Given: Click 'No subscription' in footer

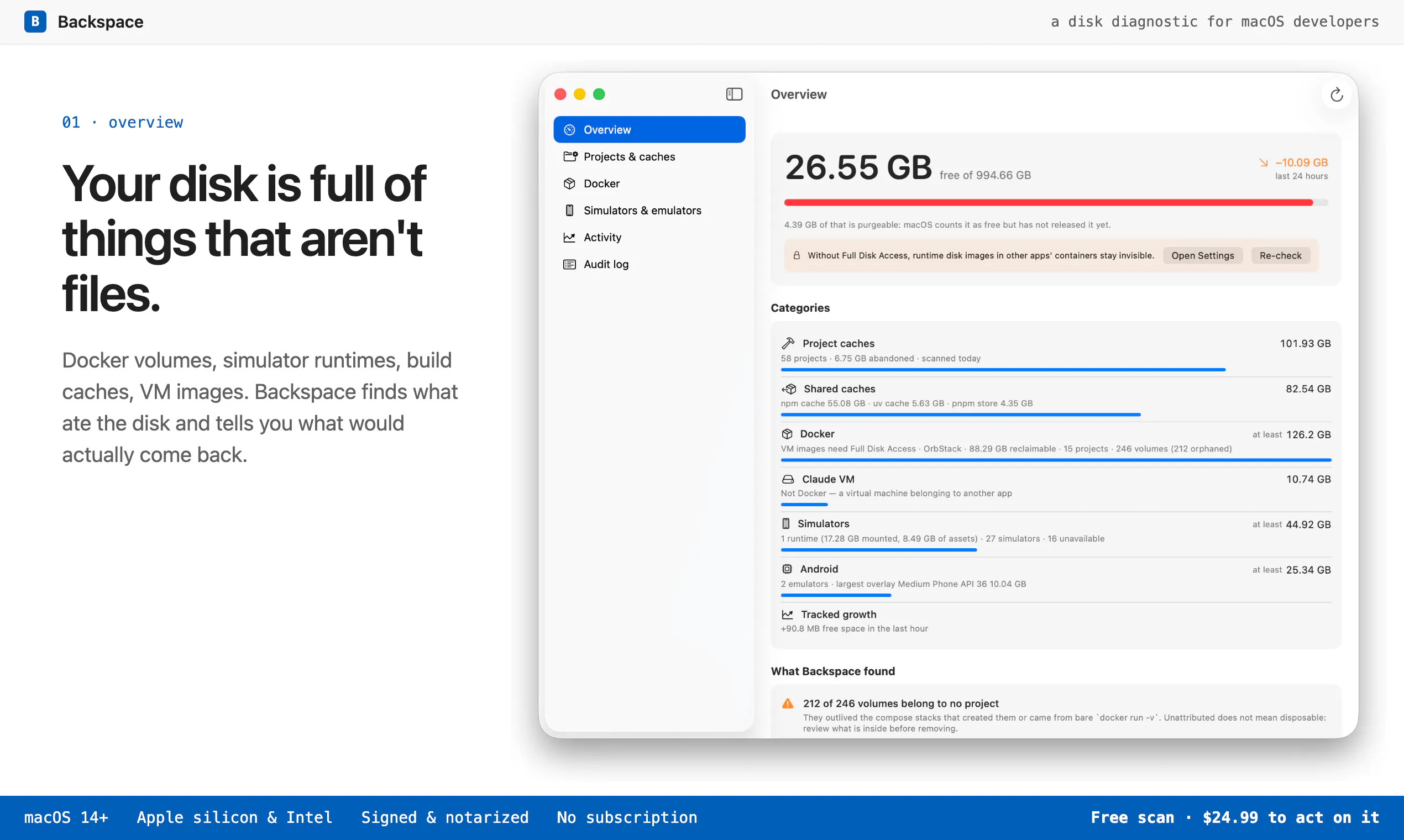Looking at the screenshot, I should pos(627,817).
